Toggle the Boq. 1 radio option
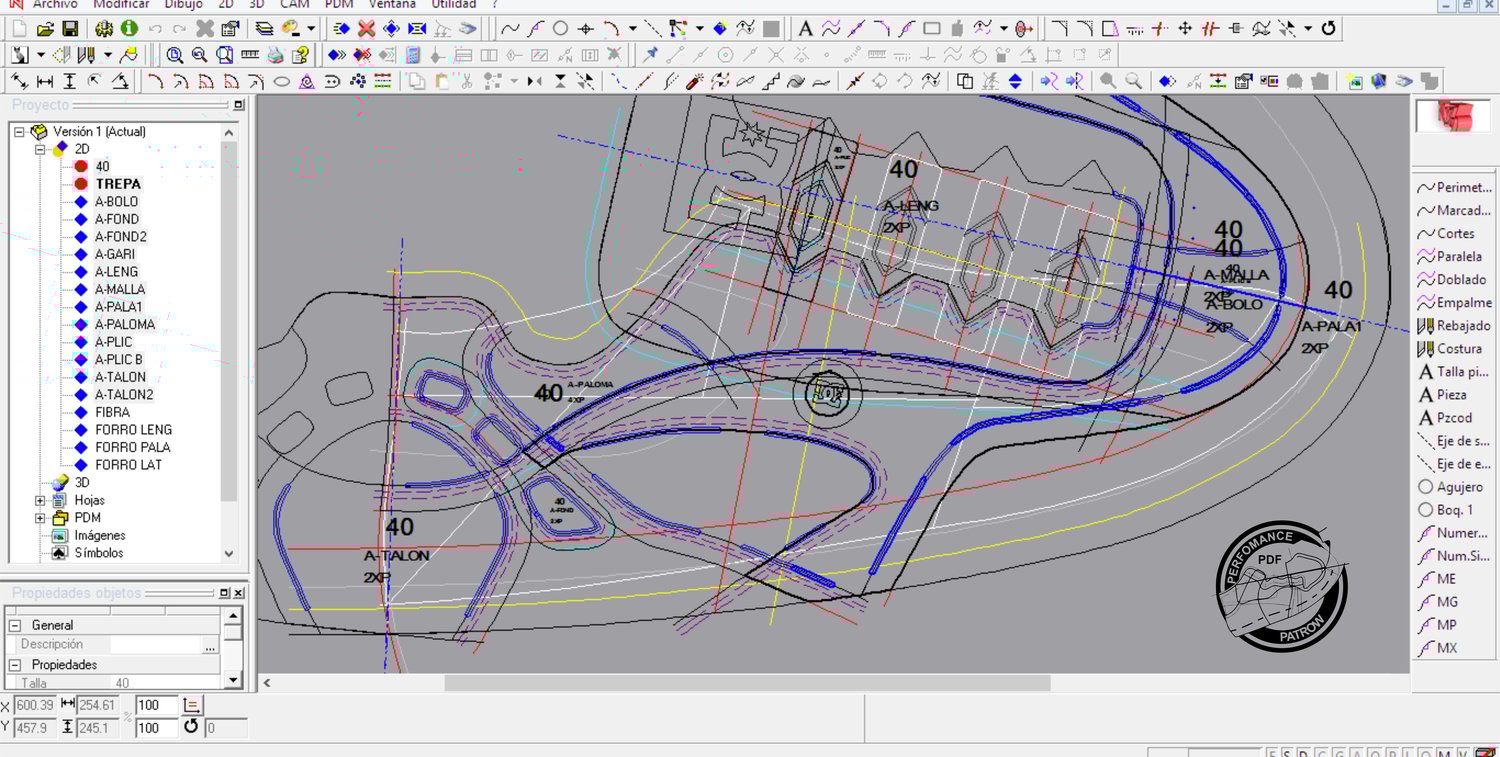This screenshot has height=757, width=1500. [1426, 510]
